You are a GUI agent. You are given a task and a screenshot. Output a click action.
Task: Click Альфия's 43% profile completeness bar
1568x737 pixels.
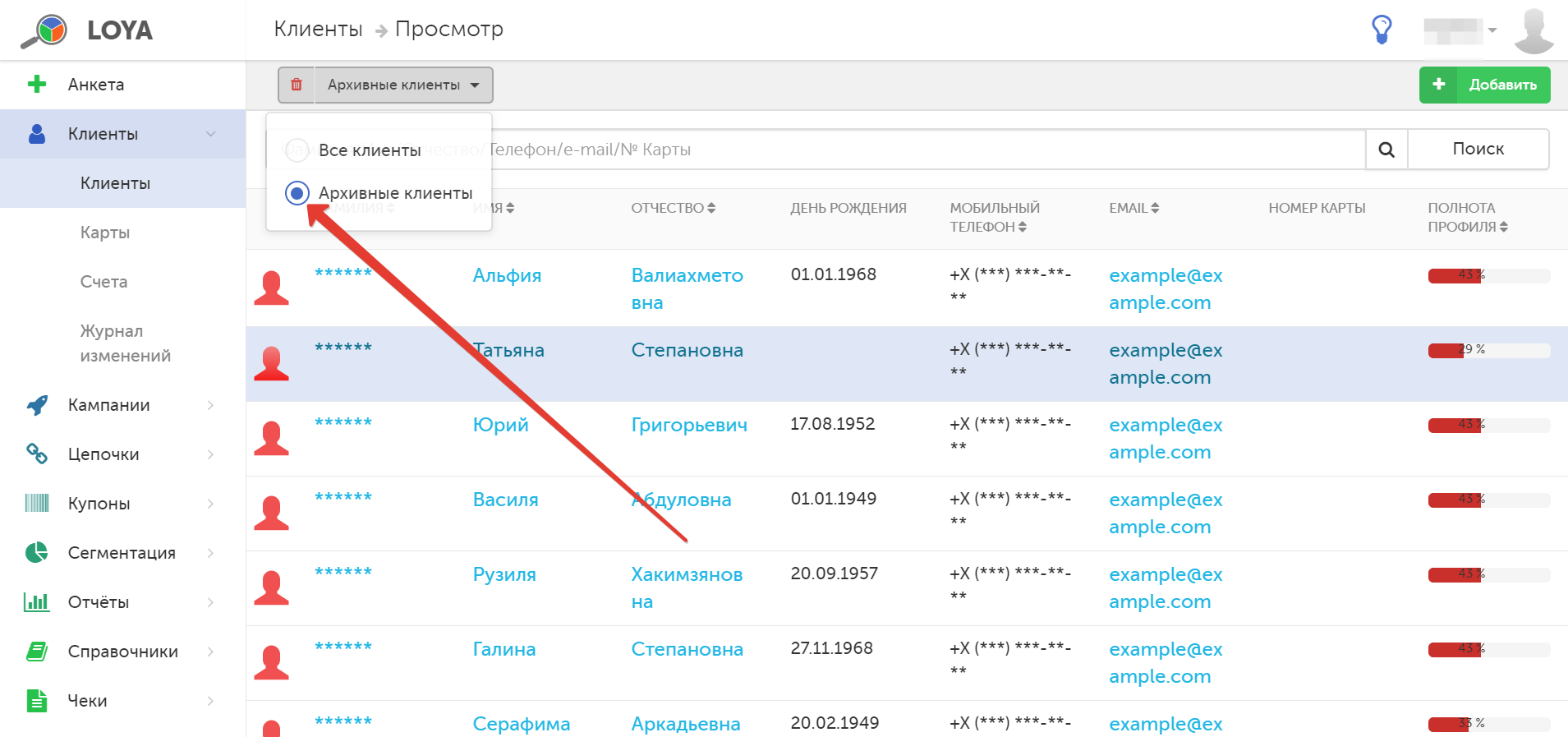[x=1488, y=275]
